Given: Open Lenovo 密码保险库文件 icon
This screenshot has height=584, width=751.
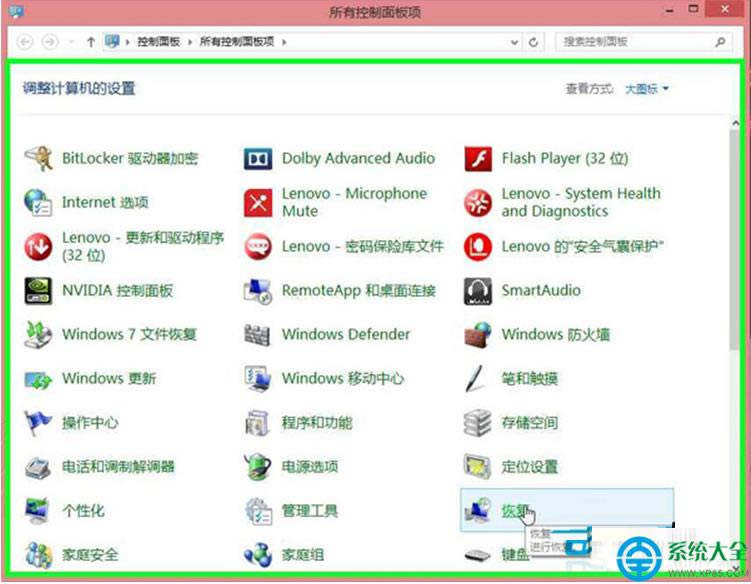Looking at the screenshot, I should [258, 247].
